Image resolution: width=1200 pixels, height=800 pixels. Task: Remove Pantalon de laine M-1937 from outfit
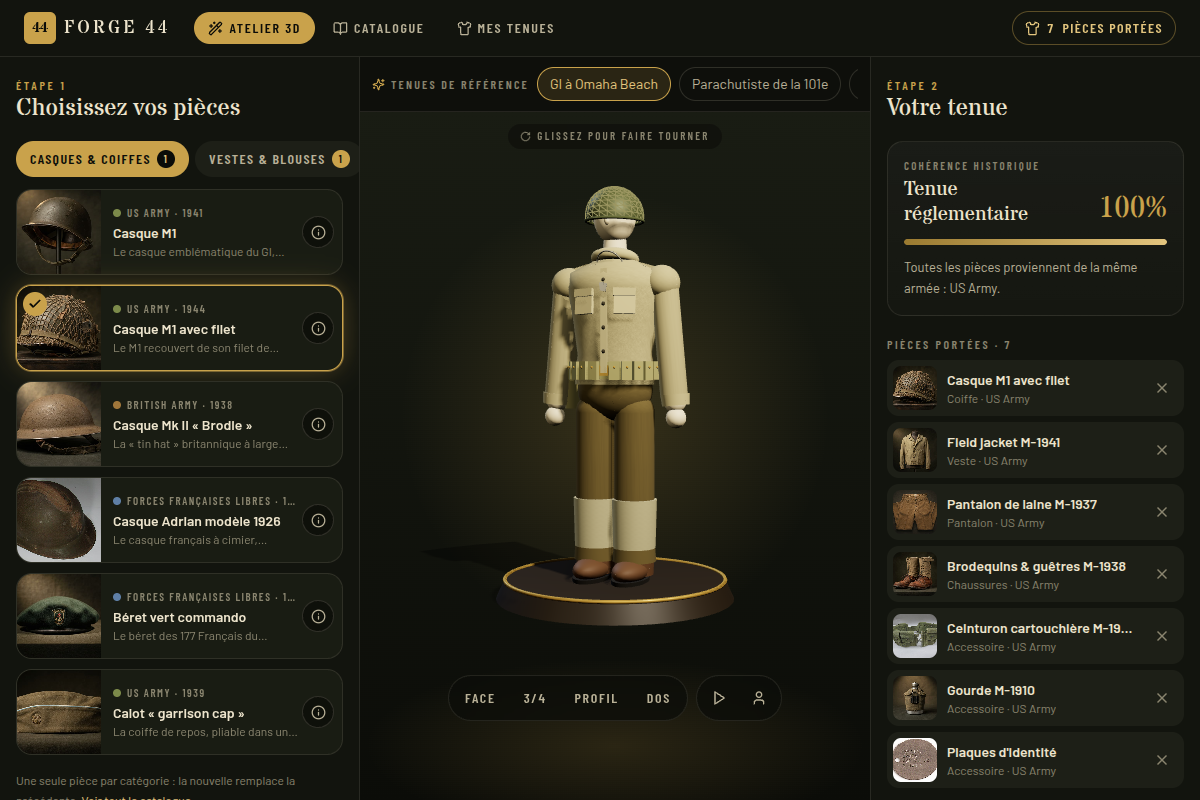point(1162,512)
